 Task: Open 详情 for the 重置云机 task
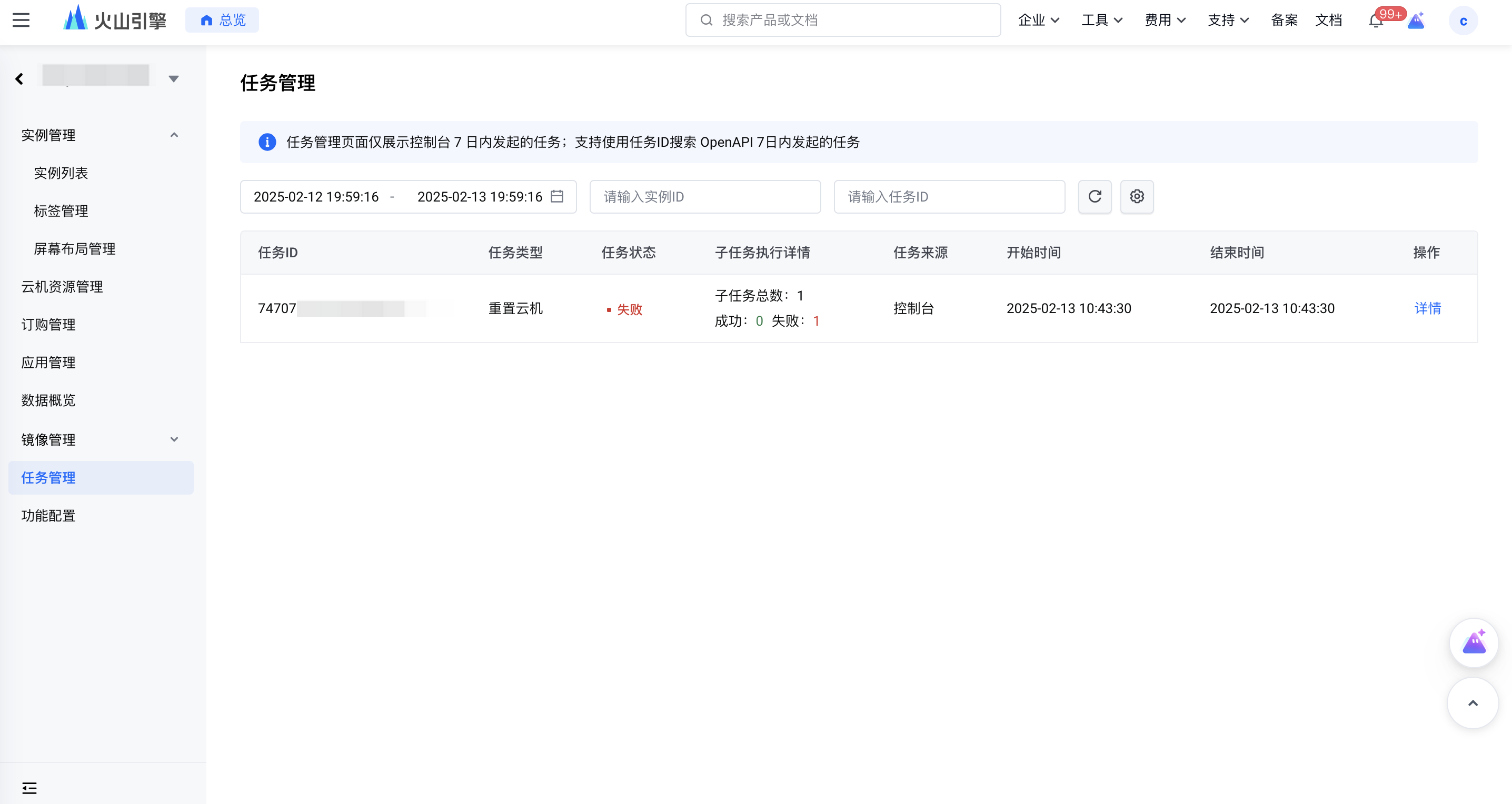pyautogui.click(x=1427, y=308)
